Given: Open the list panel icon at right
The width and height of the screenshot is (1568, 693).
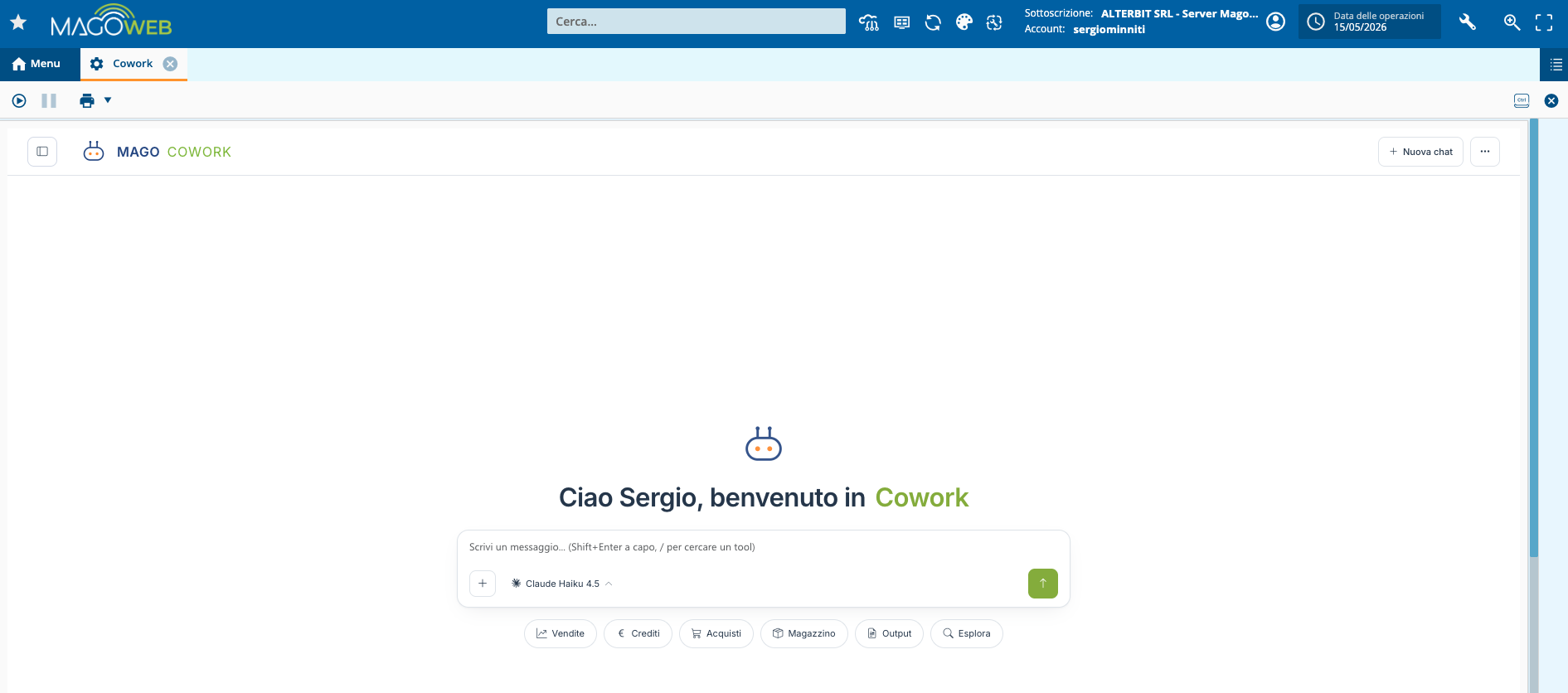Looking at the screenshot, I should [x=1556, y=64].
